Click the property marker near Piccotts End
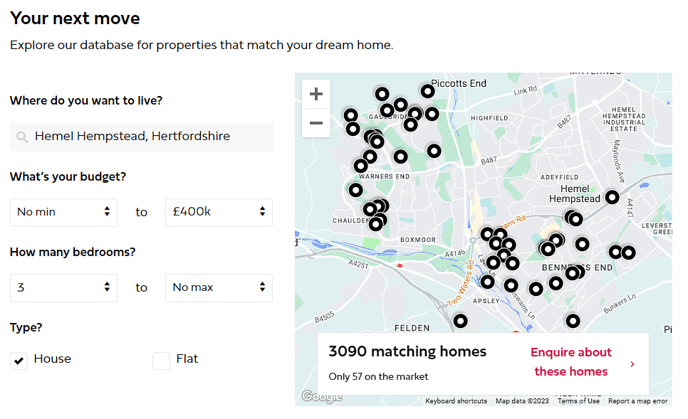This screenshot has height=419, width=688. coord(428,91)
